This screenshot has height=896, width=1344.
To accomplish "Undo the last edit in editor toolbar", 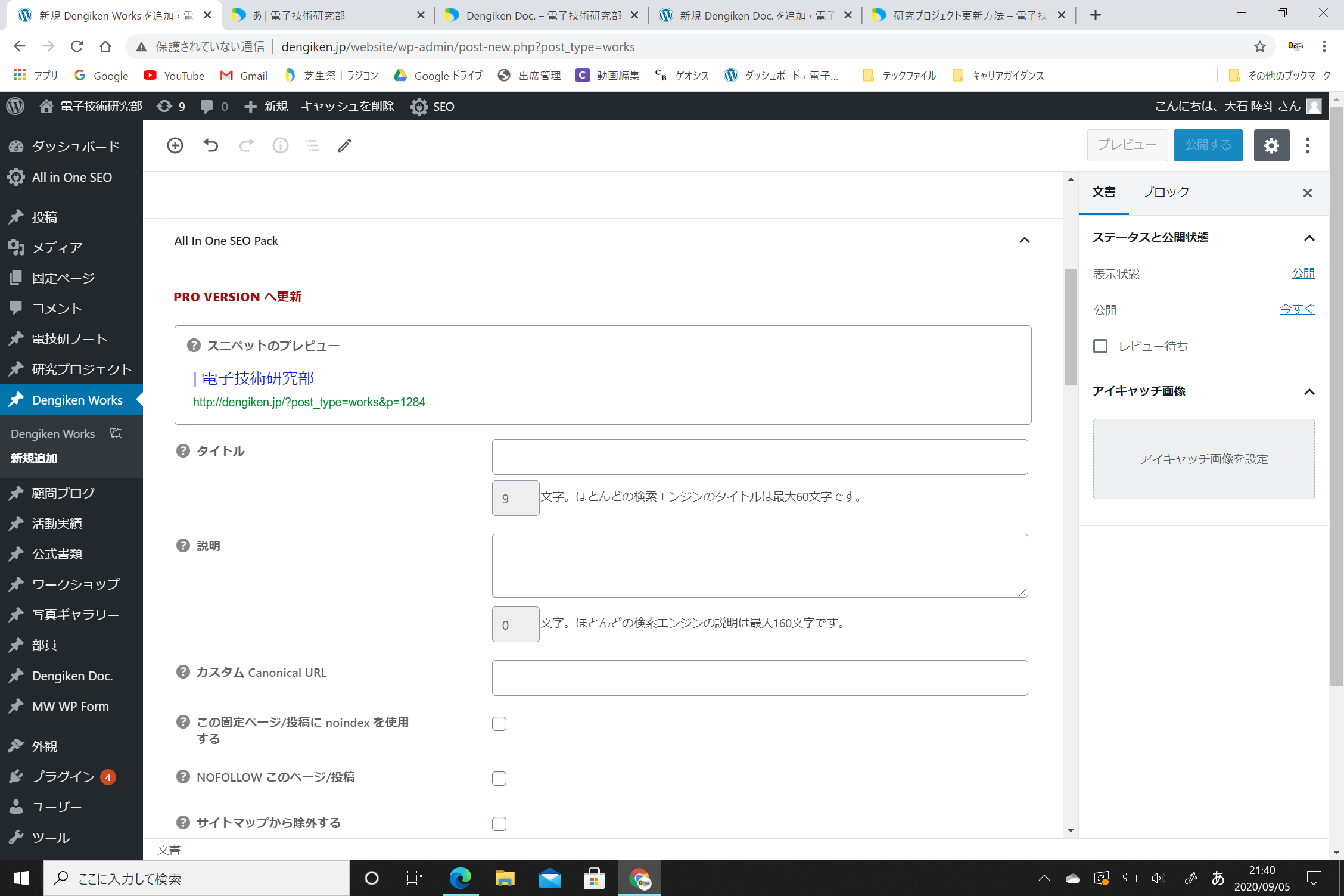I will pyautogui.click(x=211, y=145).
